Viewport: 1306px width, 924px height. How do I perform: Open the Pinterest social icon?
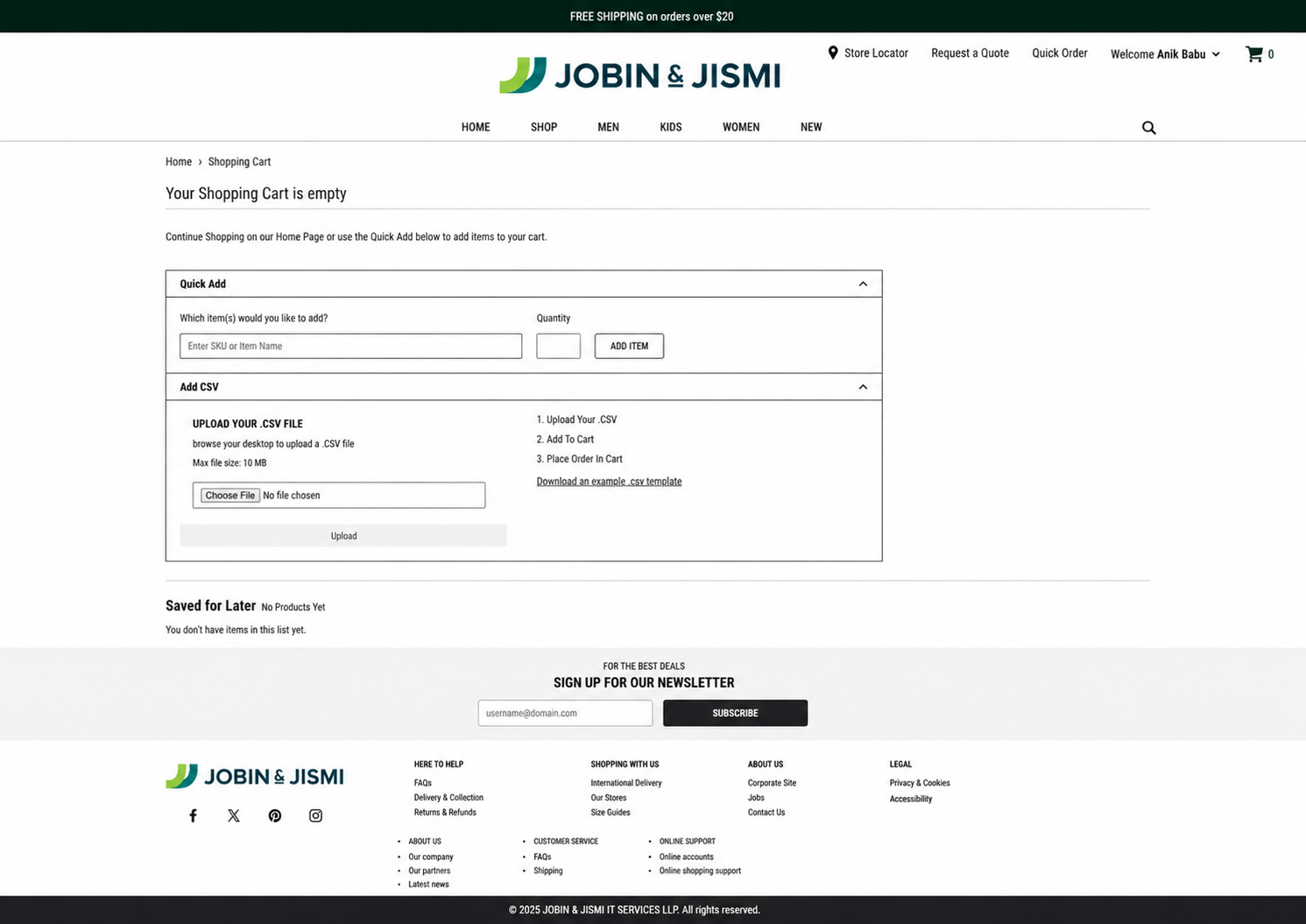click(275, 815)
